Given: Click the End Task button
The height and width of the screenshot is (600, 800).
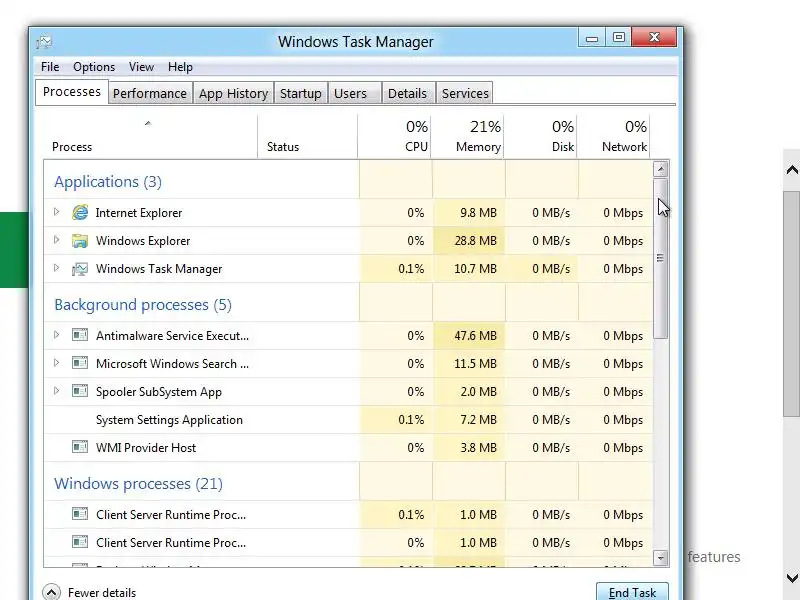Looking at the screenshot, I should 632,592.
